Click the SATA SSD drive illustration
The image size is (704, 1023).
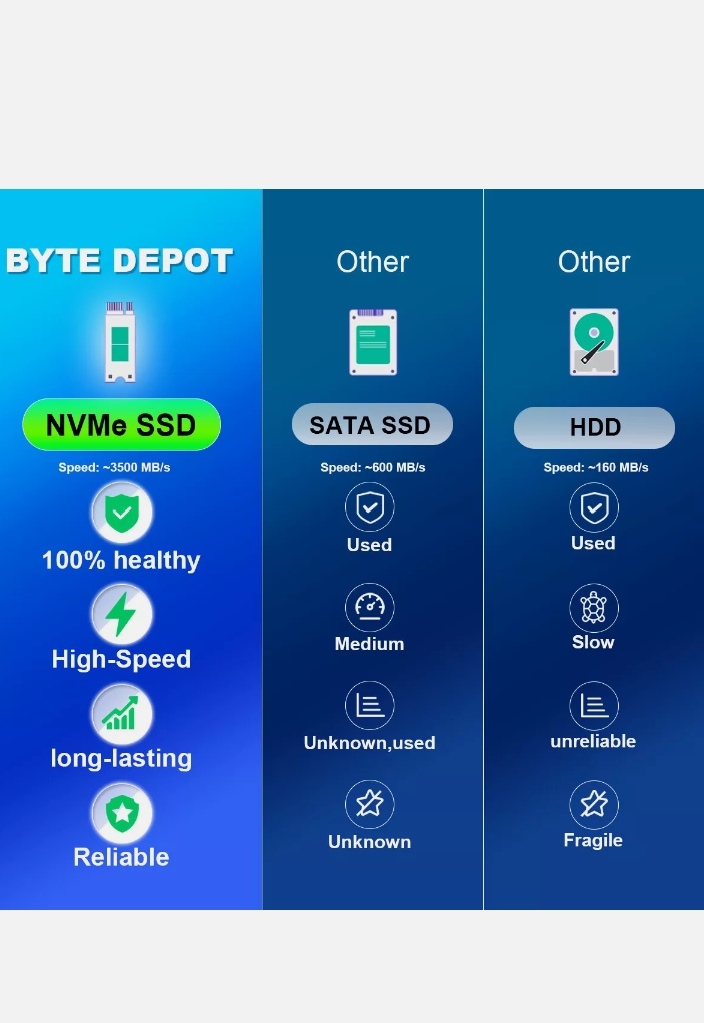point(373,342)
